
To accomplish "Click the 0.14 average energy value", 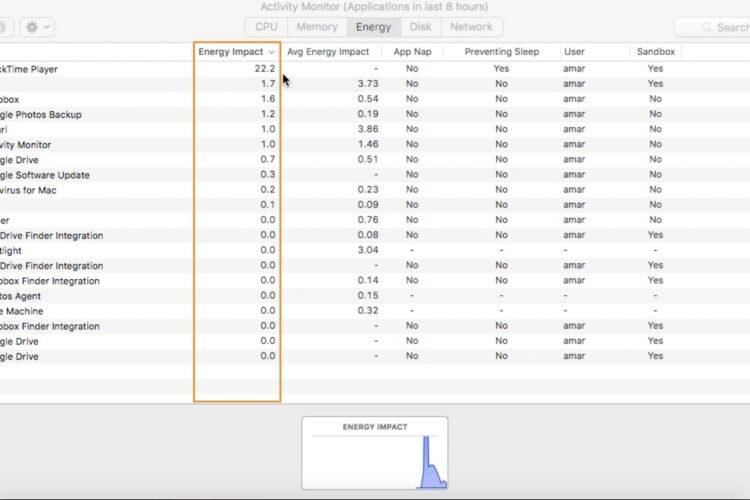I will 368,280.
